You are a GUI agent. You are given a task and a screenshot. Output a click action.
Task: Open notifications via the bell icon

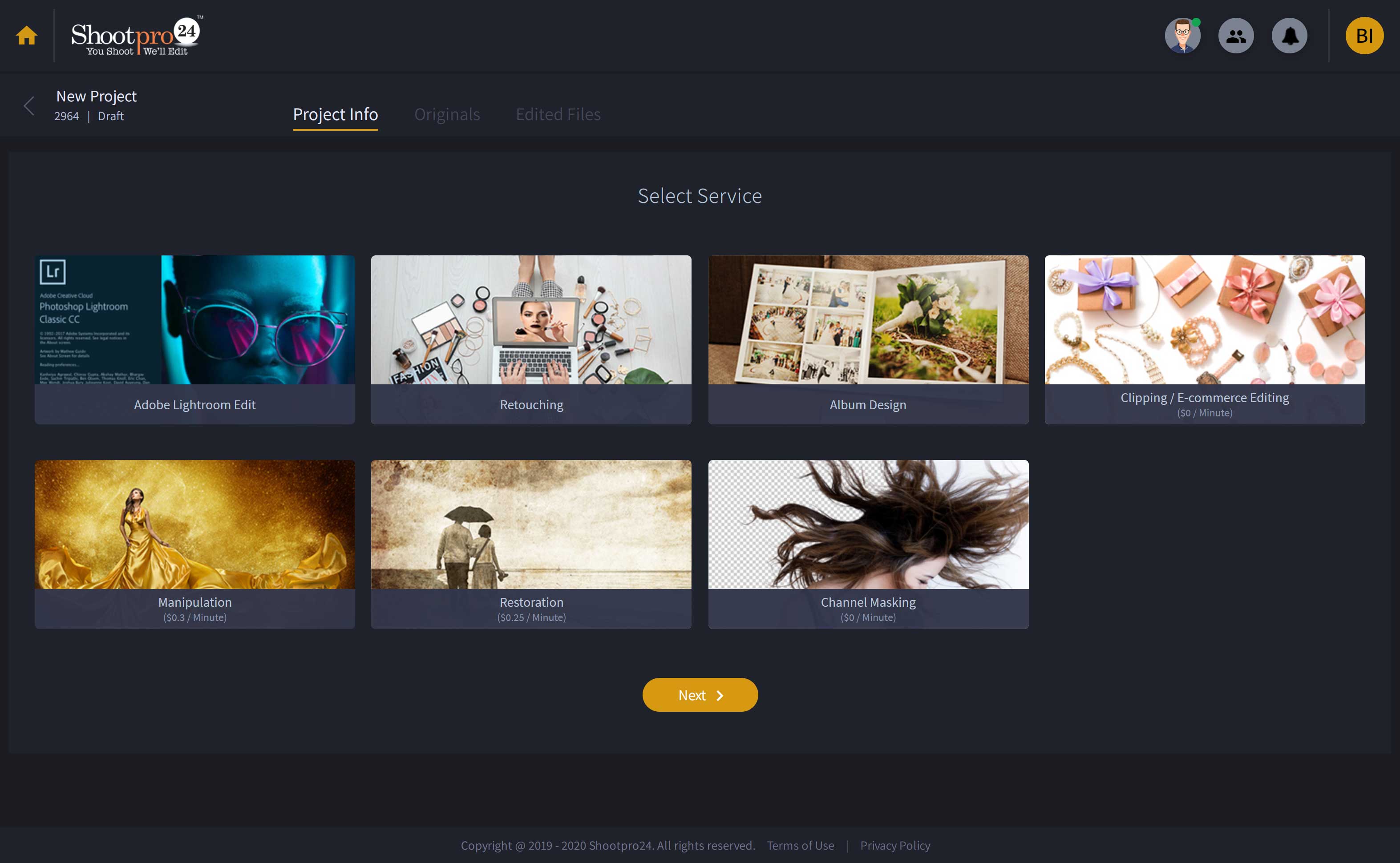point(1290,36)
